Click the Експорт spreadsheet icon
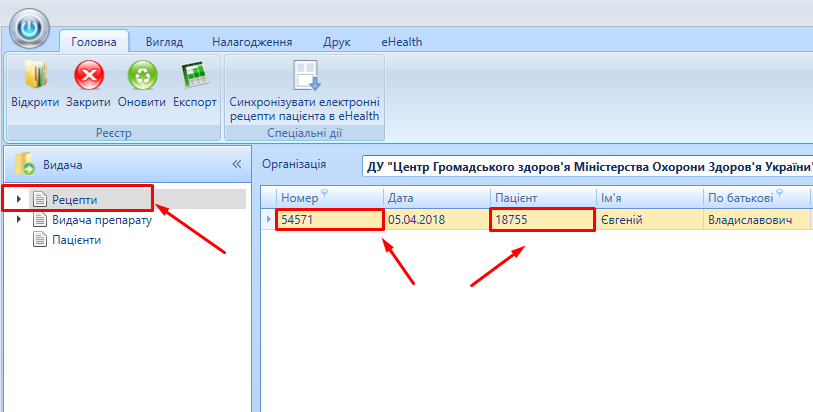Viewport: 813px width, 412px height. pyautogui.click(x=195, y=75)
